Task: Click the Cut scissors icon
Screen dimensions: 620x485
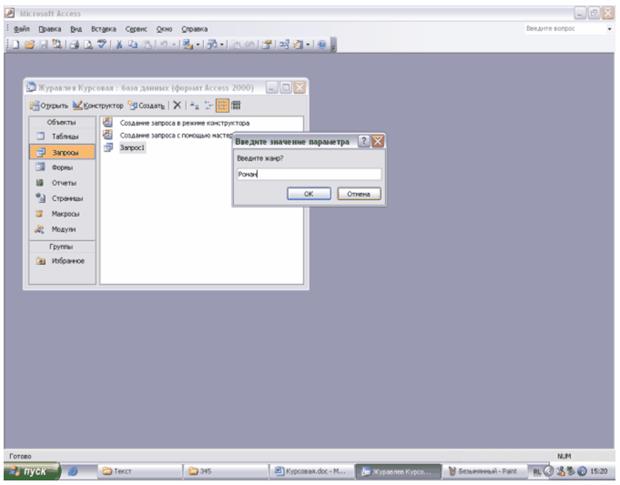Action: [x=118, y=44]
